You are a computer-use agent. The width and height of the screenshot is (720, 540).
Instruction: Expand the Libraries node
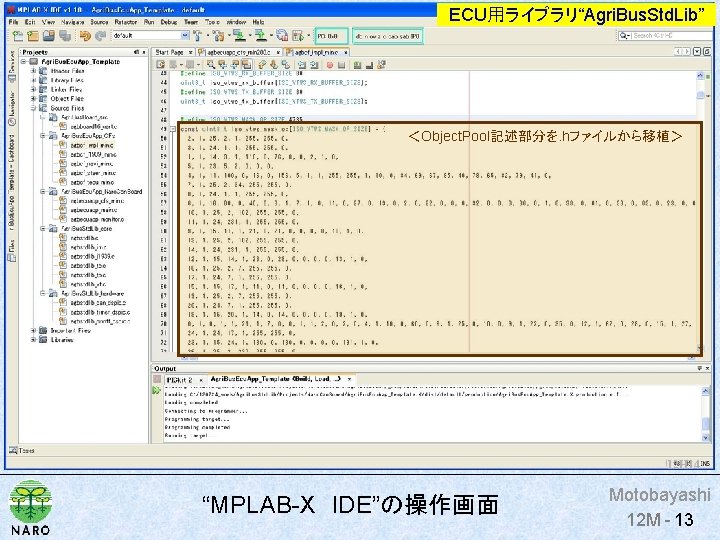(x=33, y=340)
